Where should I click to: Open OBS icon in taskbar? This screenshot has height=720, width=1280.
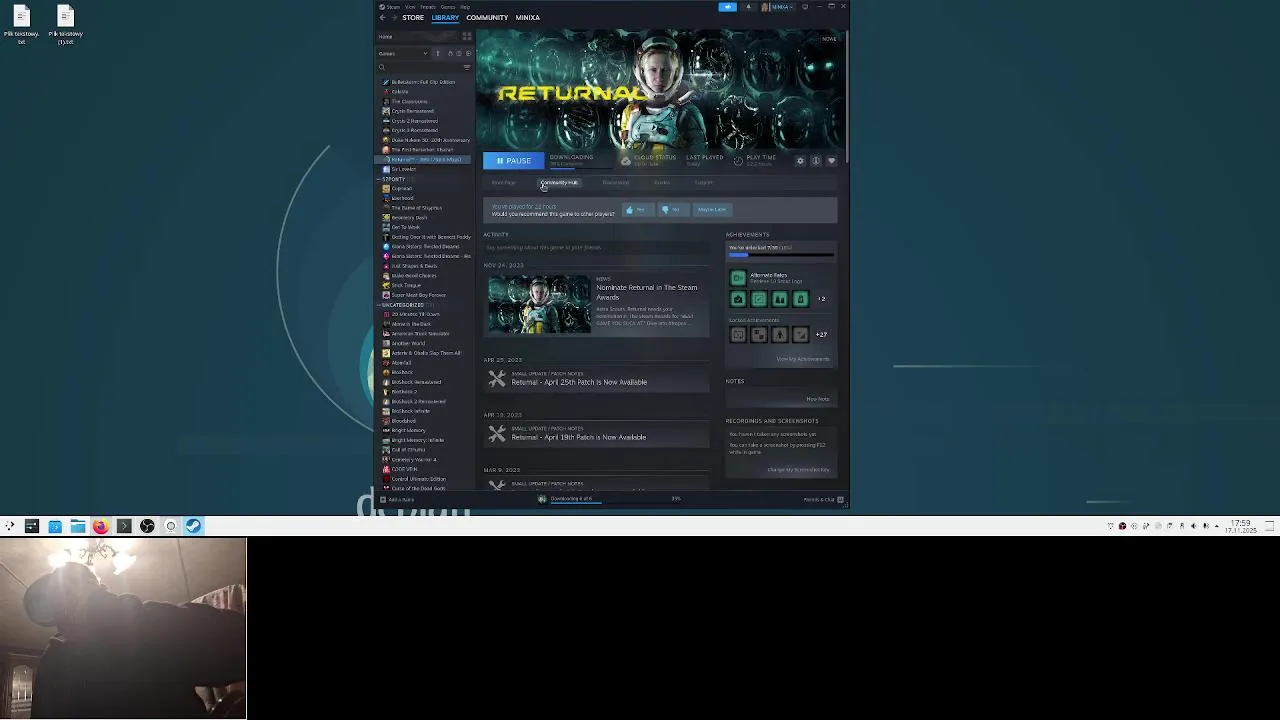147,526
